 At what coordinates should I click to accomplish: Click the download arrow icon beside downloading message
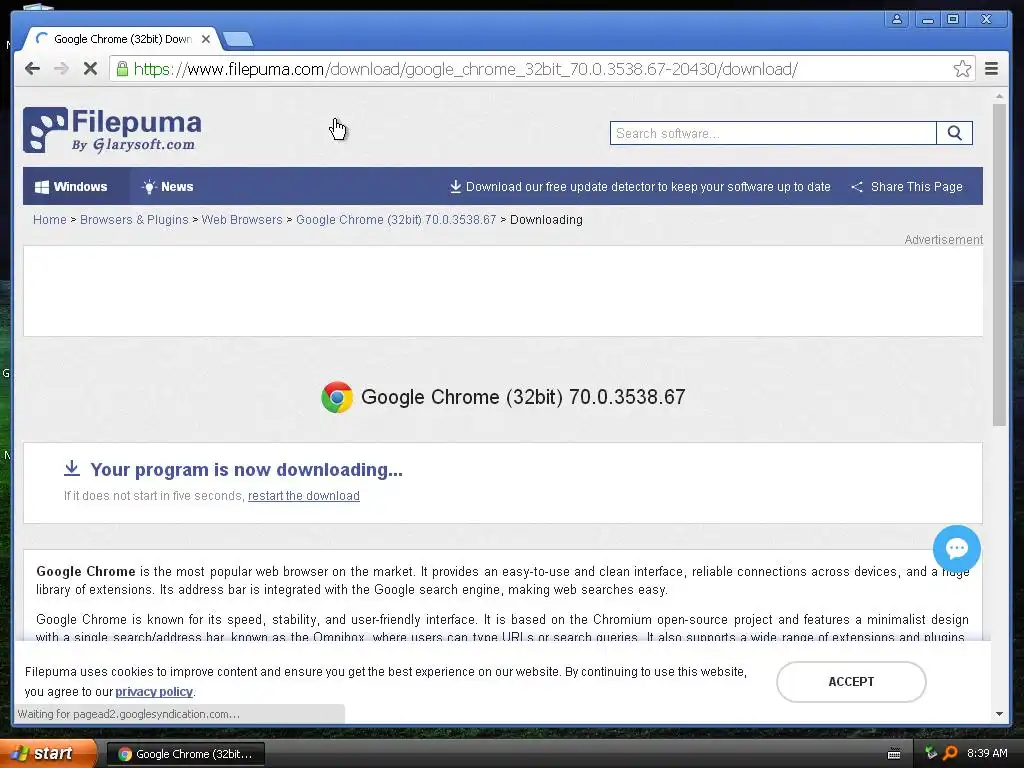[72, 468]
